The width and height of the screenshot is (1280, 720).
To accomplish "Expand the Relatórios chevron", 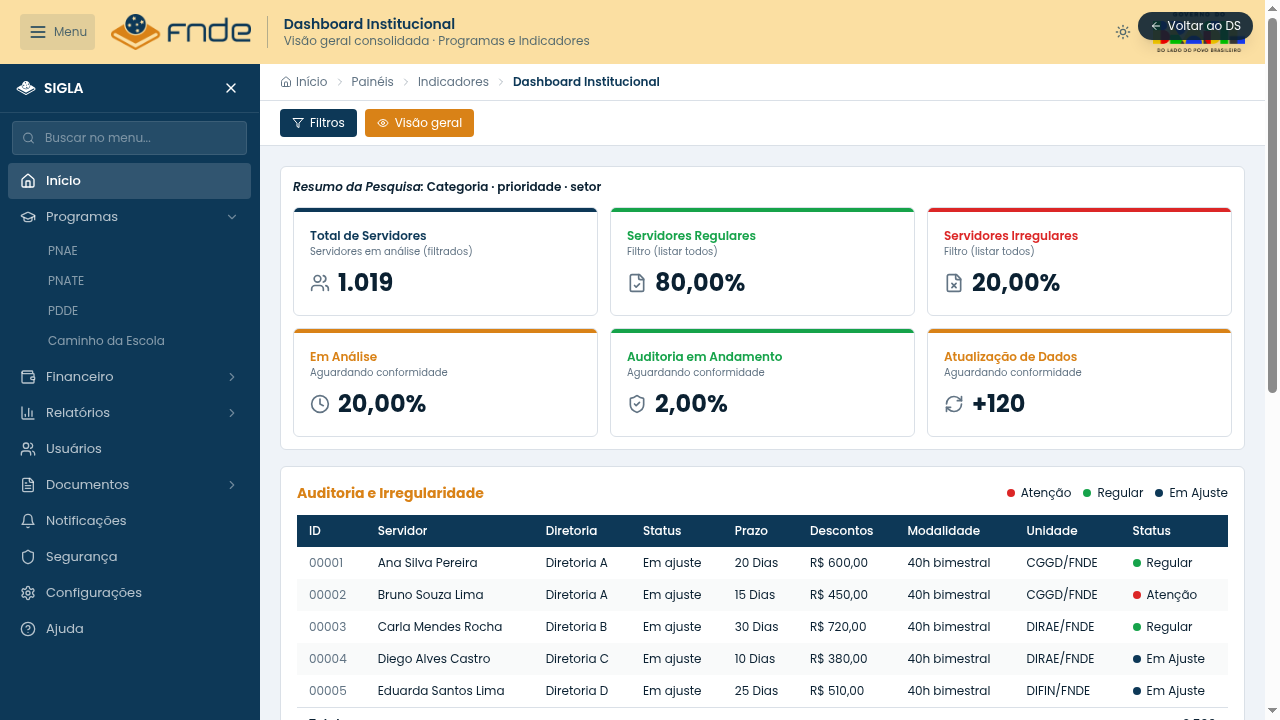I will coord(232,413).
